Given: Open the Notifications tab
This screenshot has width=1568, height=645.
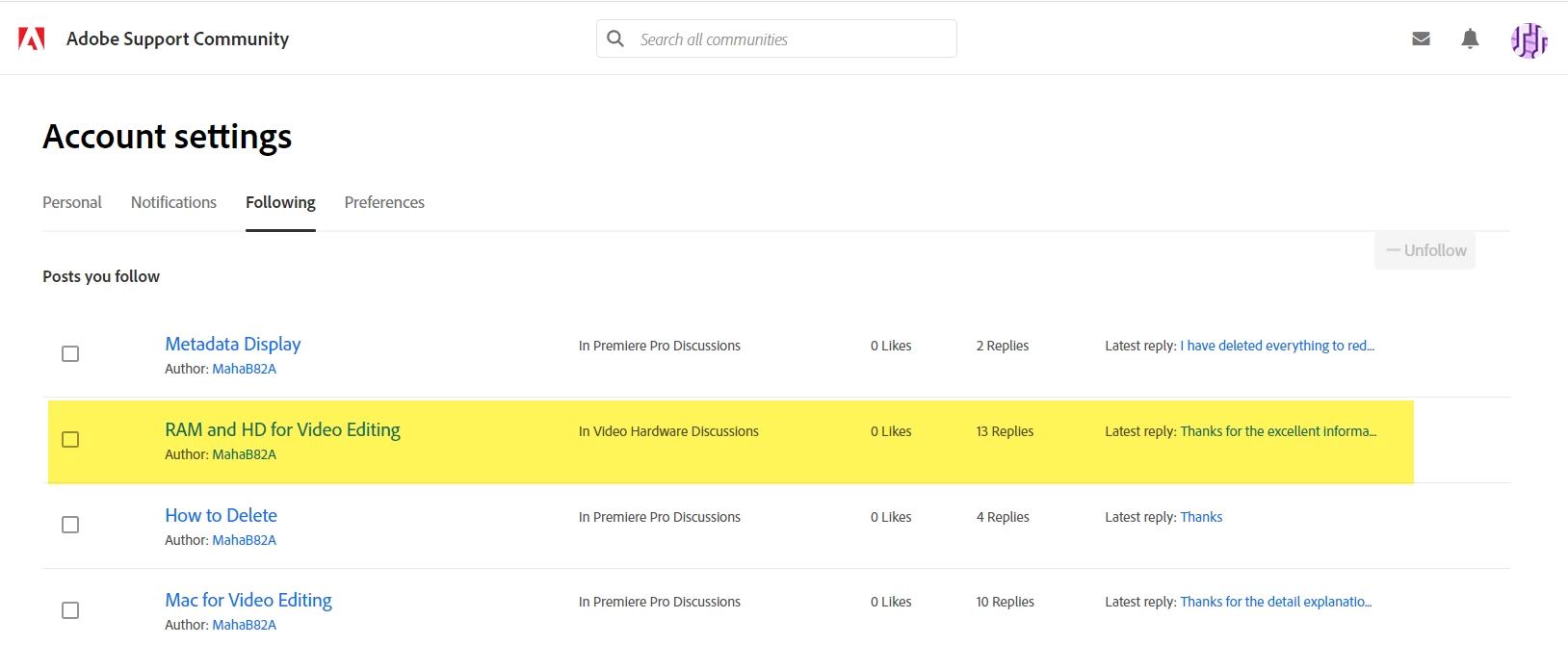Looking at the screenshot, I should pos(173,202).
